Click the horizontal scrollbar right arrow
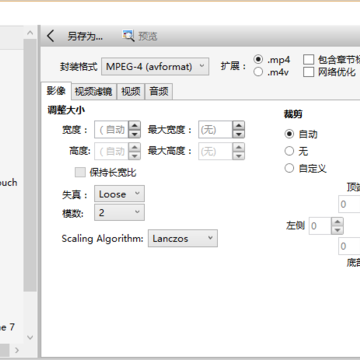Screen dimensions: 360x360 pyautogui.click(x=17, y=350)
